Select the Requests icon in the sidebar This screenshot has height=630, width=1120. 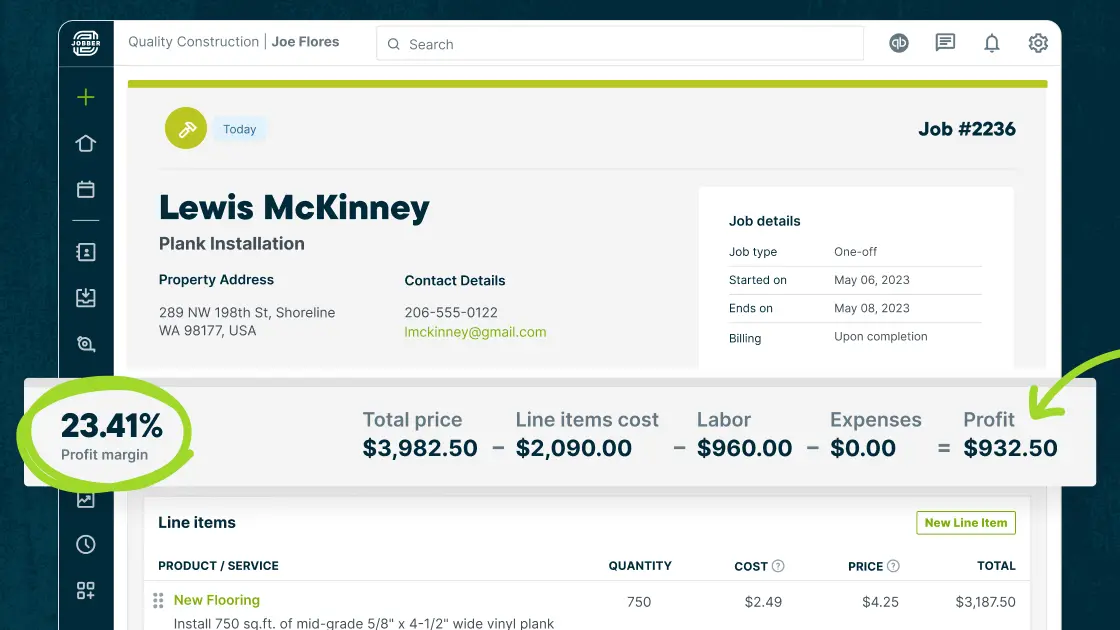pyautogui.click(x=85, y=297)
